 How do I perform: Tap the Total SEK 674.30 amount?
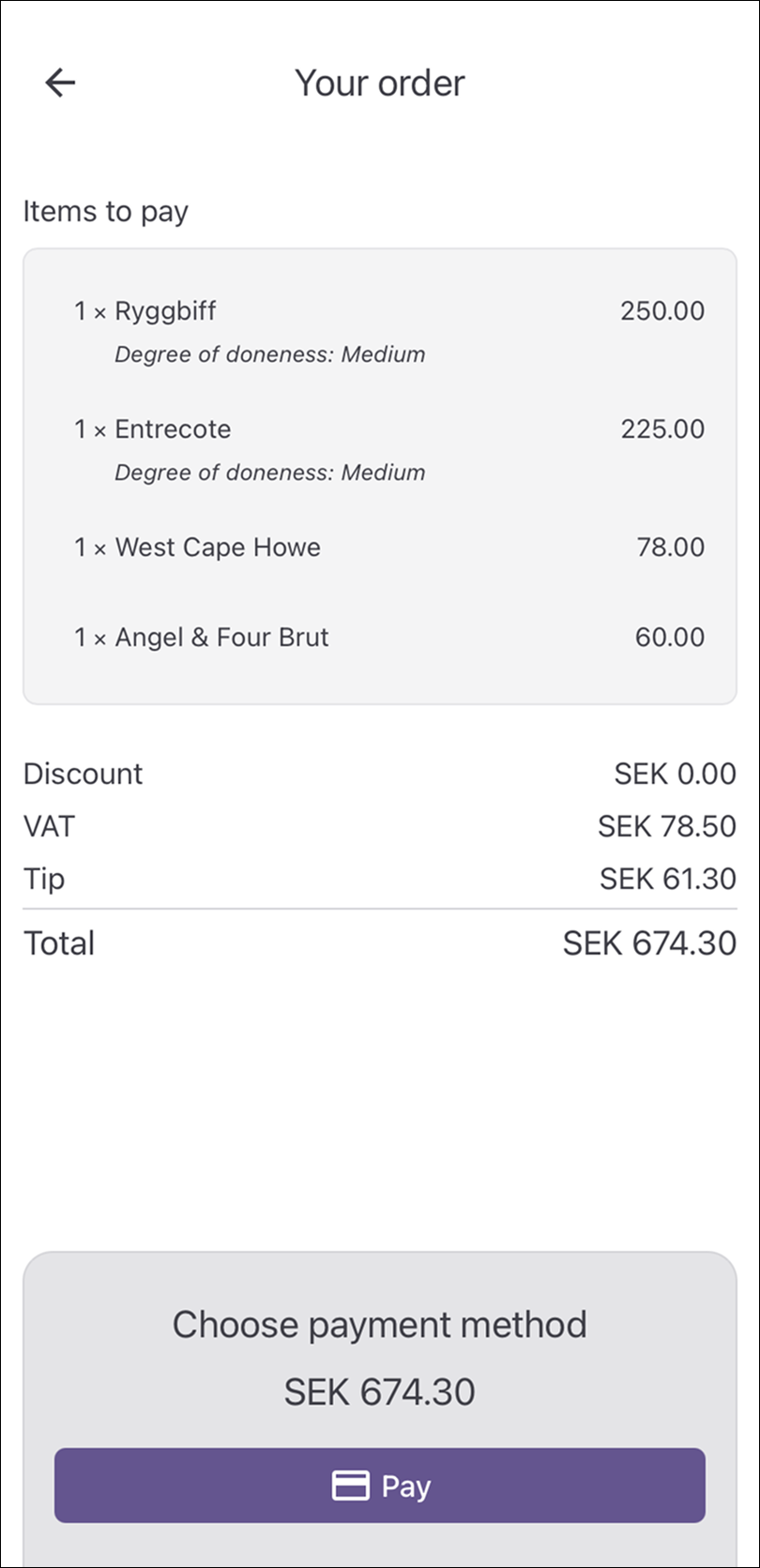pyautogui.click(x=649, y=943)
